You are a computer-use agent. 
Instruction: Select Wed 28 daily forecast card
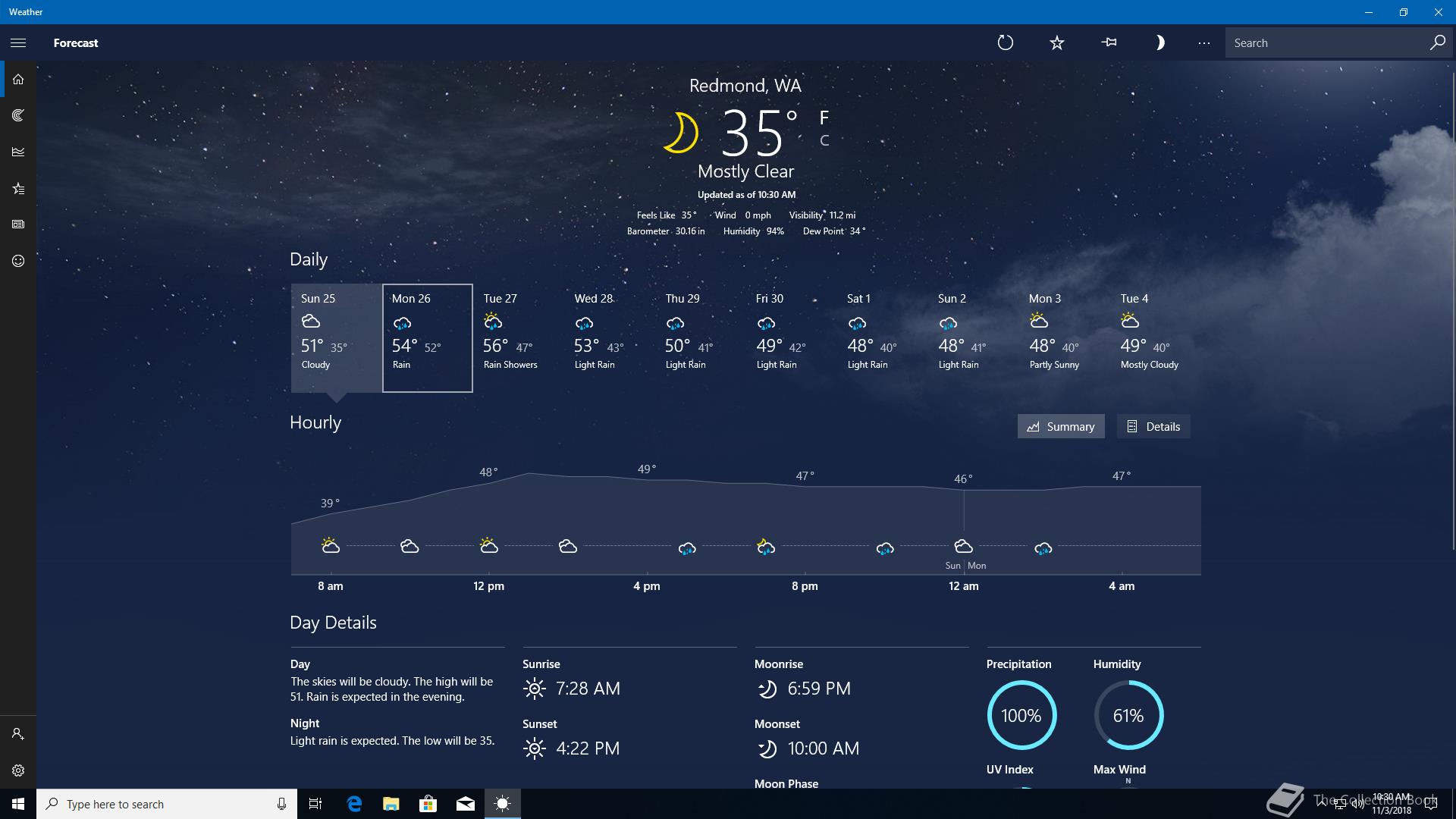point(610,338)
